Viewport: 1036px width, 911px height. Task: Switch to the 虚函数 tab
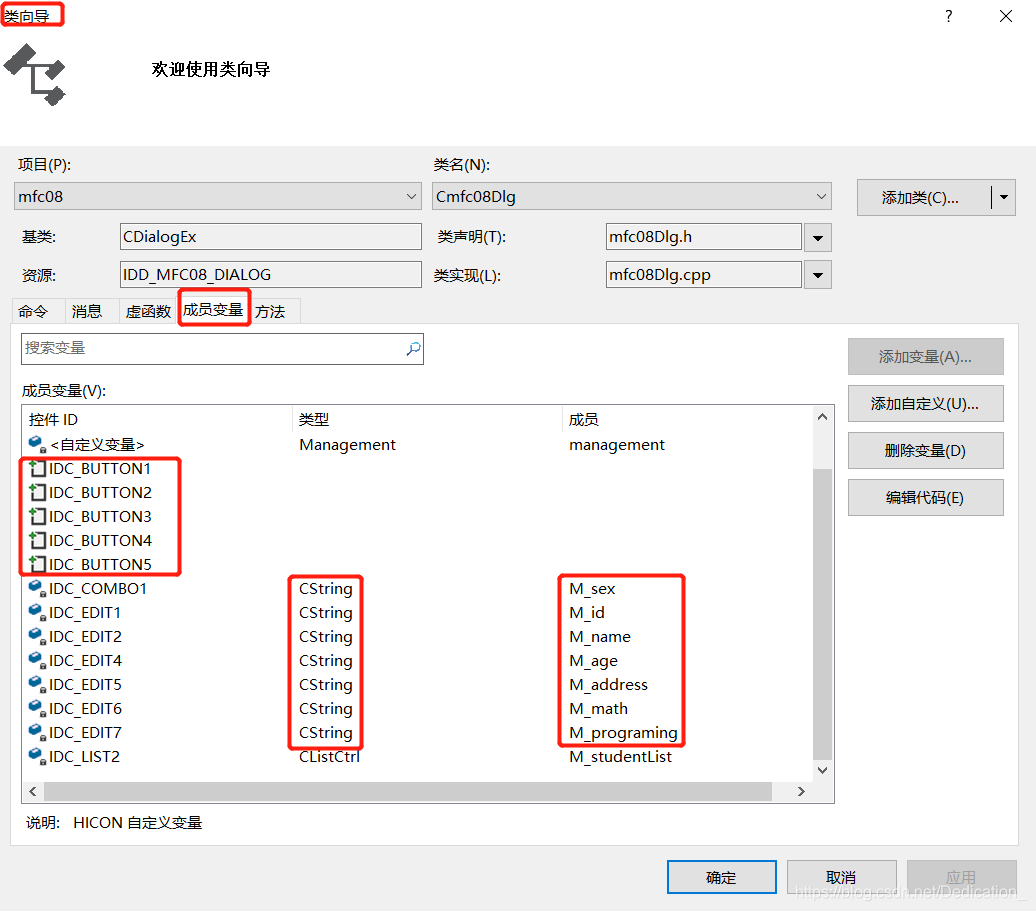pyautogui.click(x=148, y=311)
